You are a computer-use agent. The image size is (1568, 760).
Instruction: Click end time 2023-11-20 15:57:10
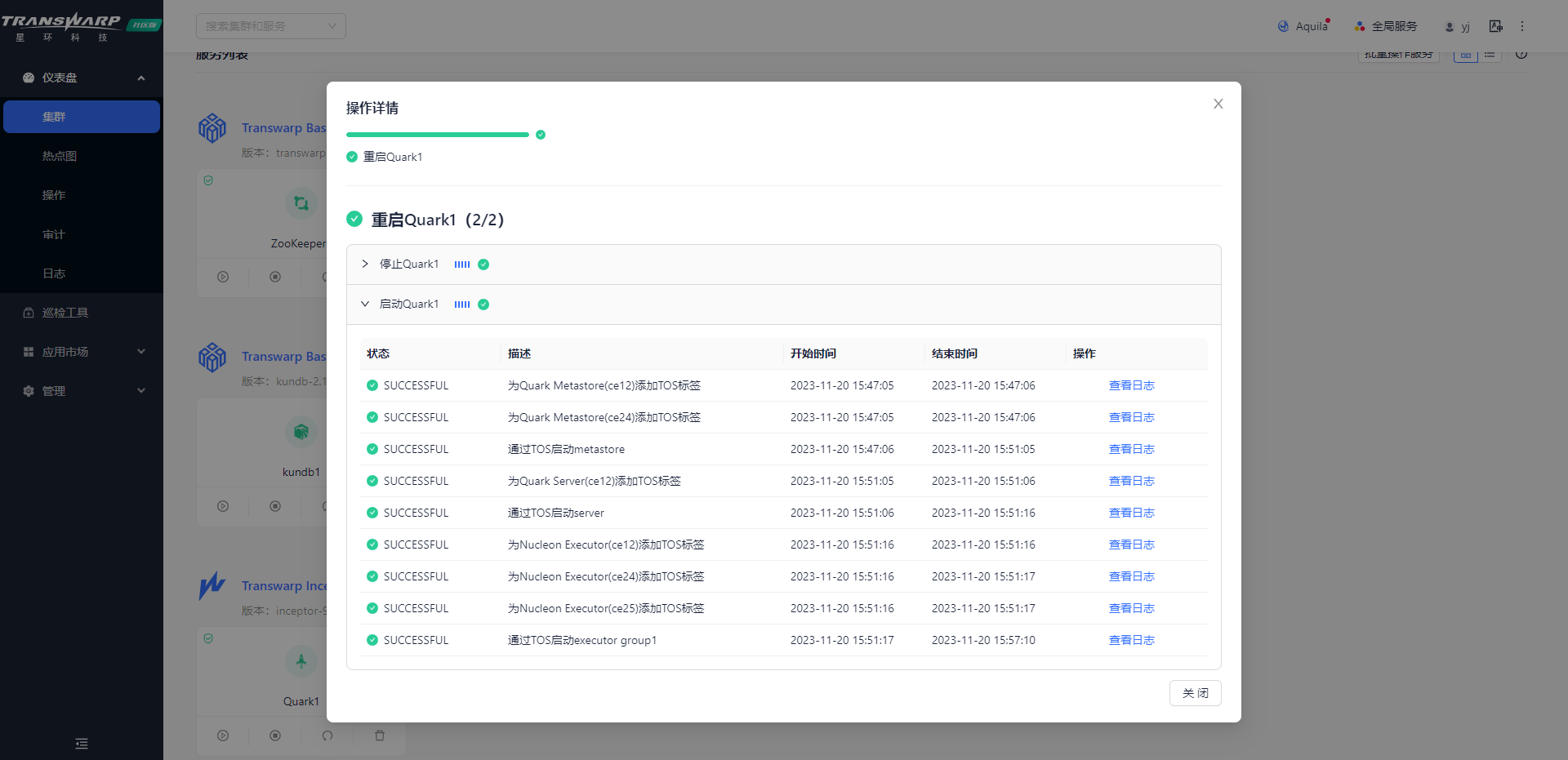tap(983, 640)
